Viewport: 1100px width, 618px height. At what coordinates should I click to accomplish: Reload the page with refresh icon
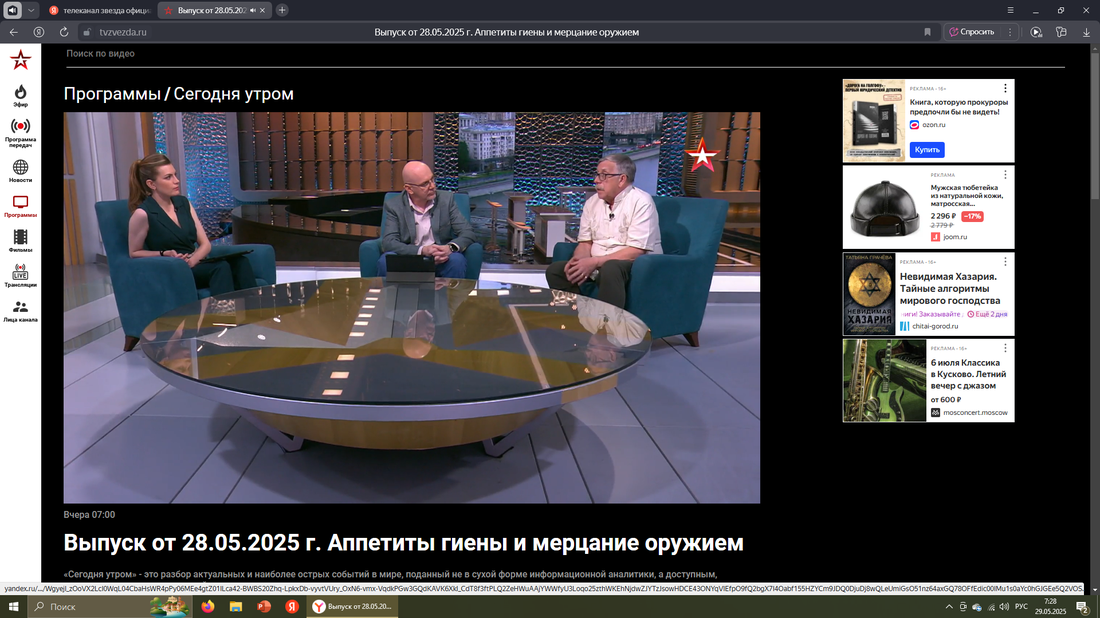pos(64,32)
